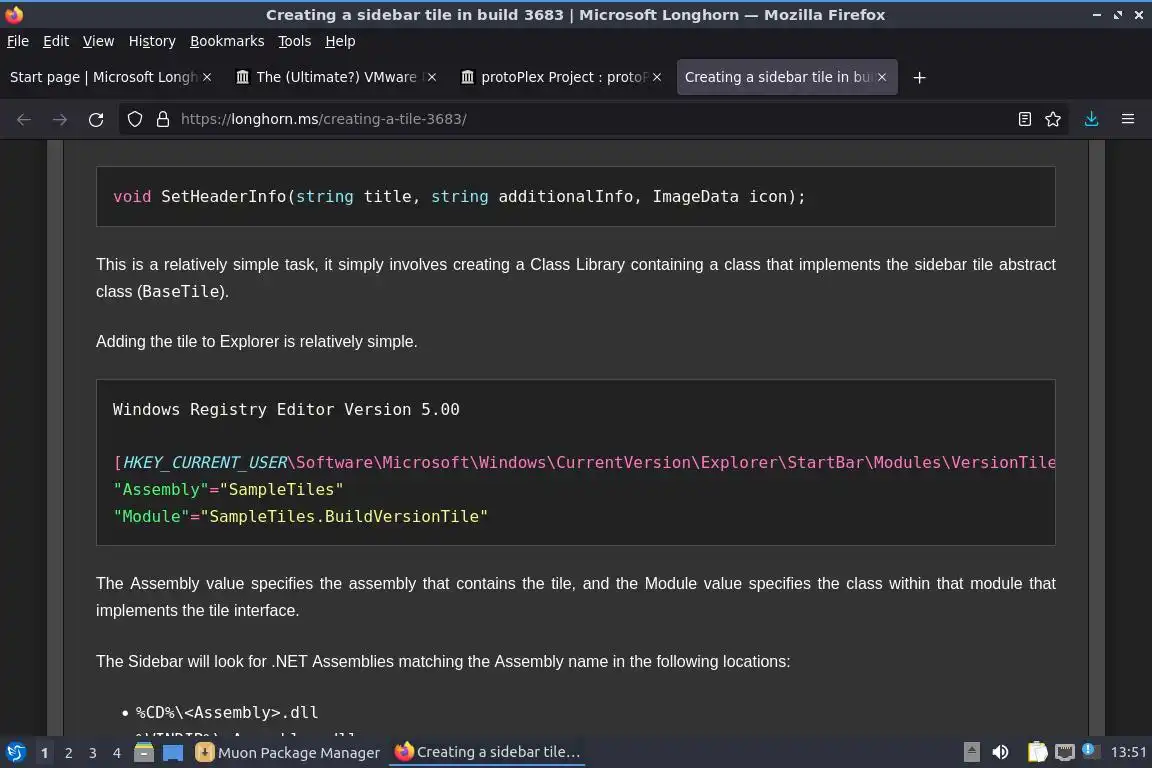Image resolution: width=1152 pixels, height=768 pixels.
Task: Open the tracking protection shield icon
Action: [134, 119]
